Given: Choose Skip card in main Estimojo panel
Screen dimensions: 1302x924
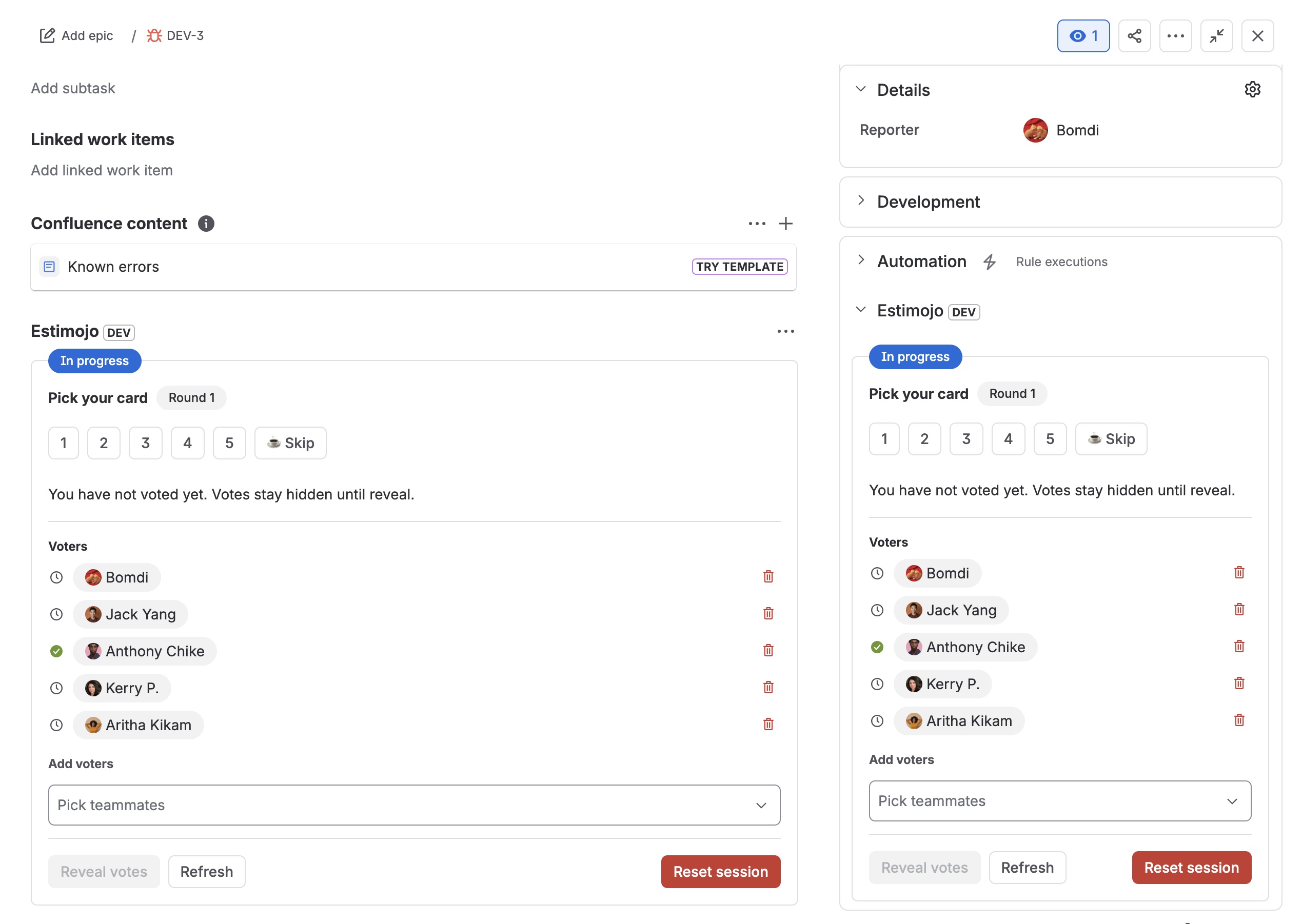Looking at the screenshot, I should click(290, 443).
